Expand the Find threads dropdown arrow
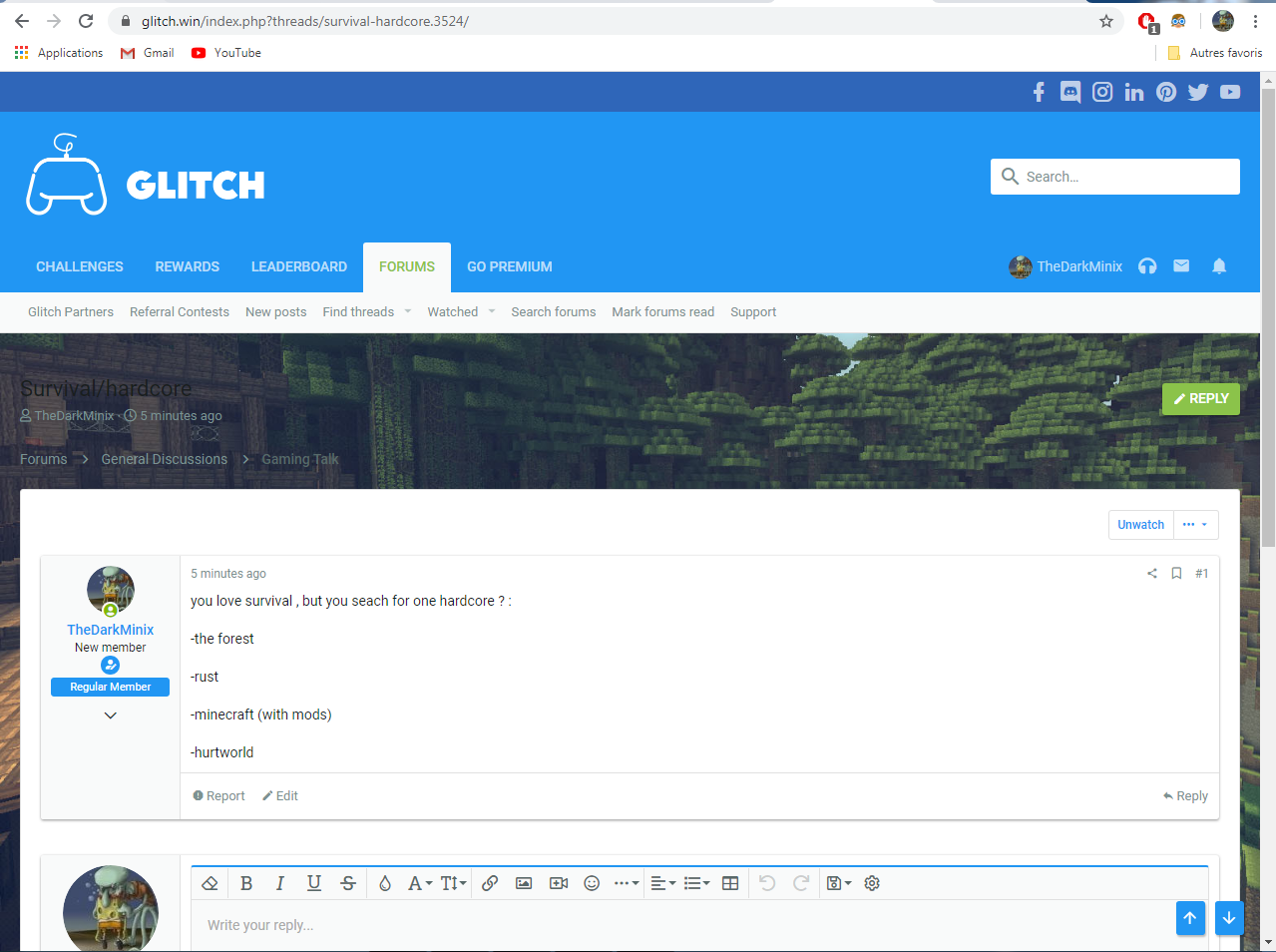The image size is (1276, 952). [408, 312]
